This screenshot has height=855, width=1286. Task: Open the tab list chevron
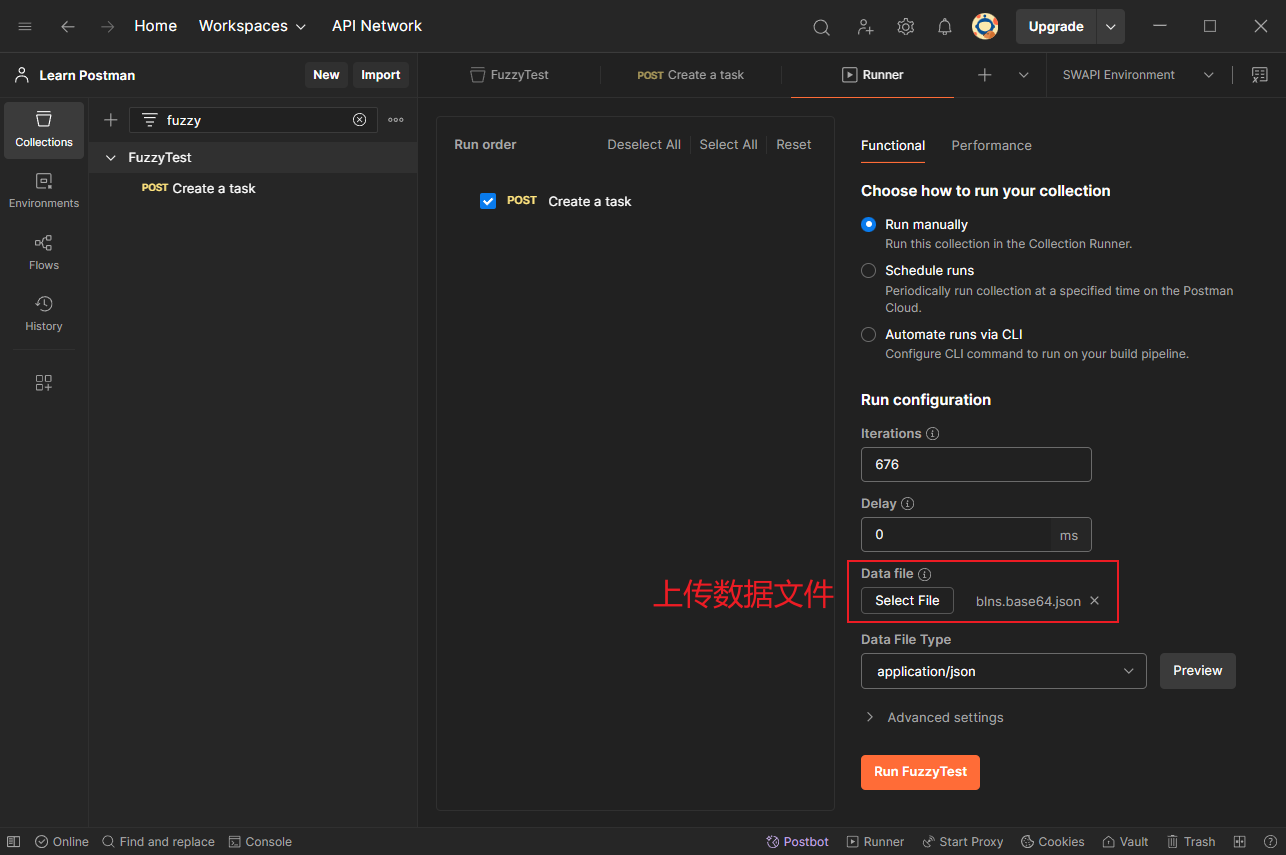(x=1023, y=75)
